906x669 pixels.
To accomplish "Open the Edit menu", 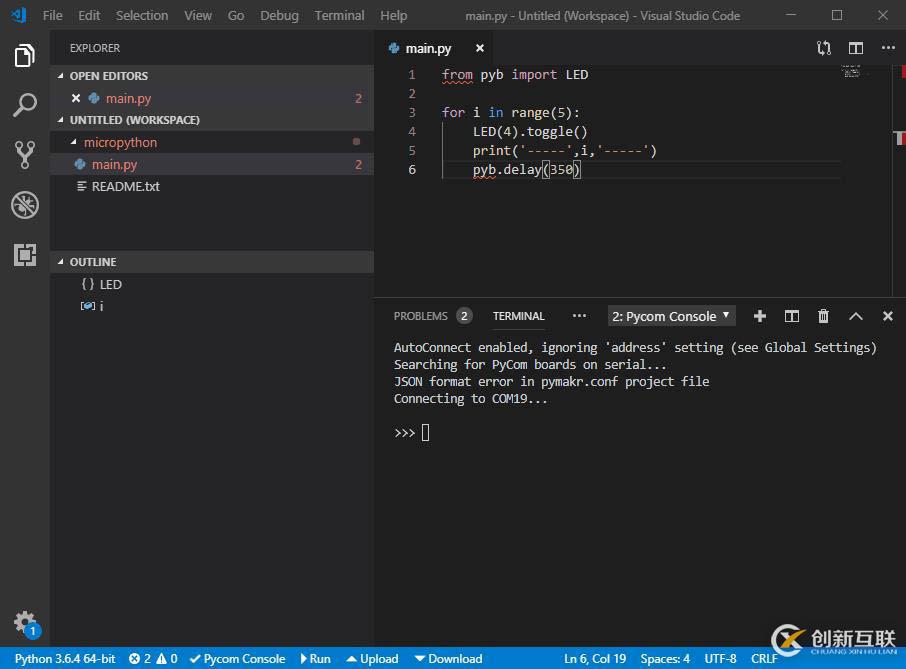I will [x=89, y=16].
